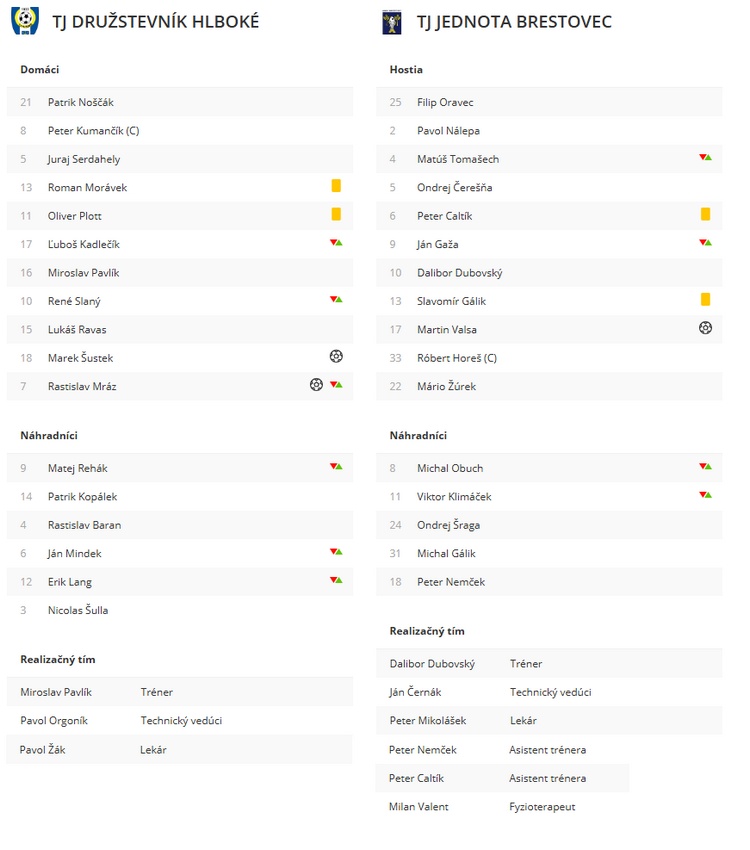Click Roman Morávek's yellow card icon
Image resolution: width=750 pixels, height=850 pixels.
pyautogui.click(x=336, y=186)
